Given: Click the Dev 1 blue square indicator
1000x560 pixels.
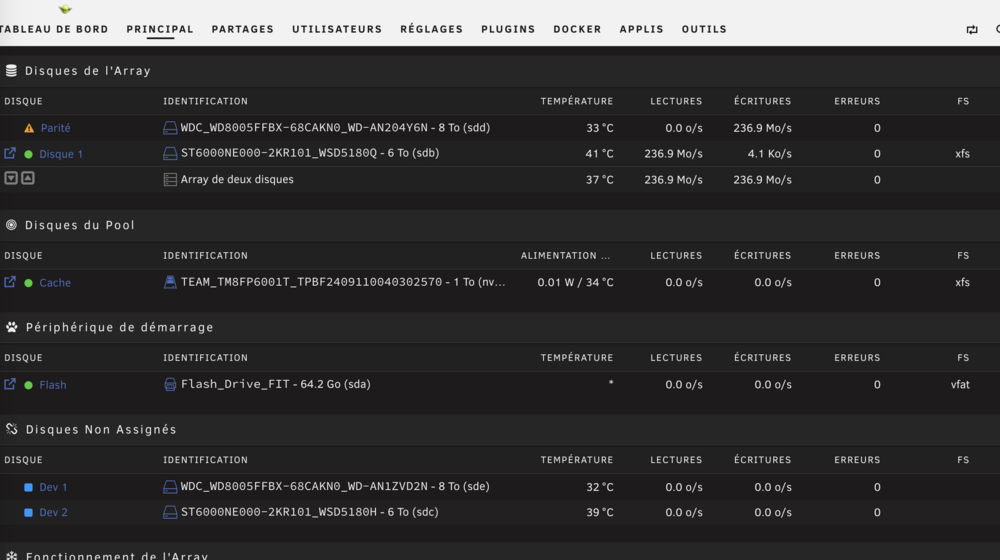Looking at the screenshot, I should point(28,487).
